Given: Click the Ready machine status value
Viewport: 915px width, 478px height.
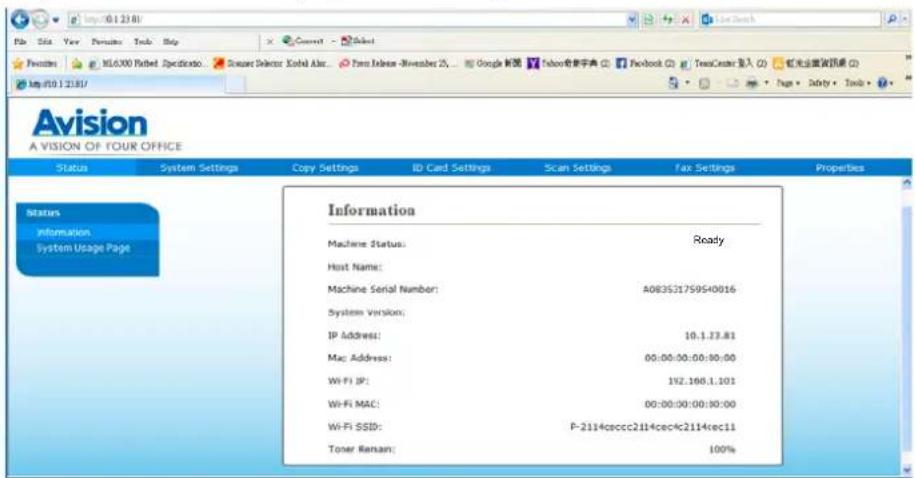Looking at the screenshot, I should click(x=708, y=240).
